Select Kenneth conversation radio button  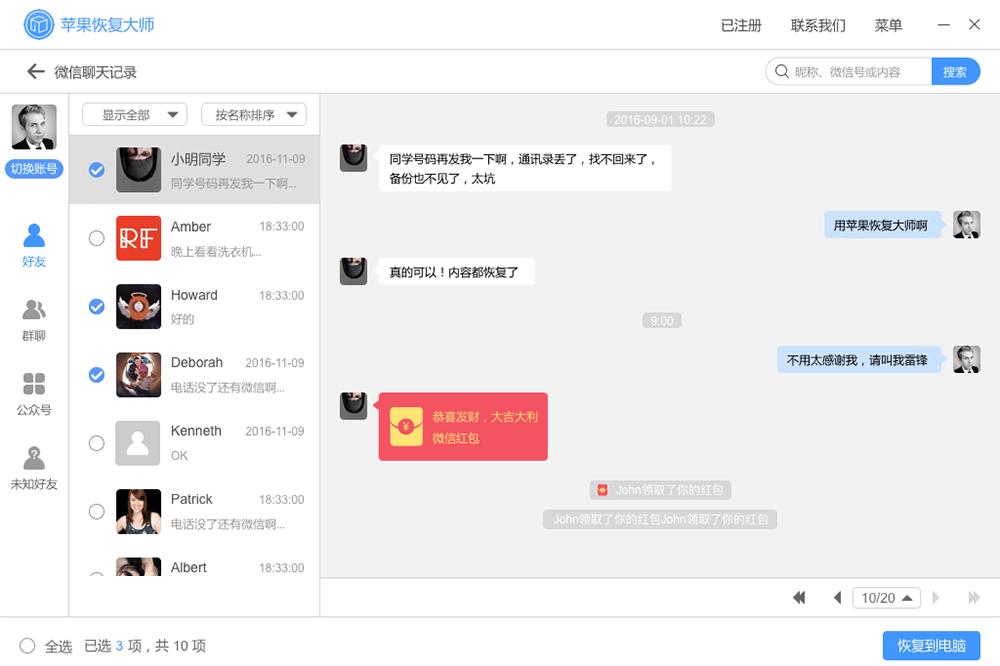pyautogui.click(x=96, y=443)
